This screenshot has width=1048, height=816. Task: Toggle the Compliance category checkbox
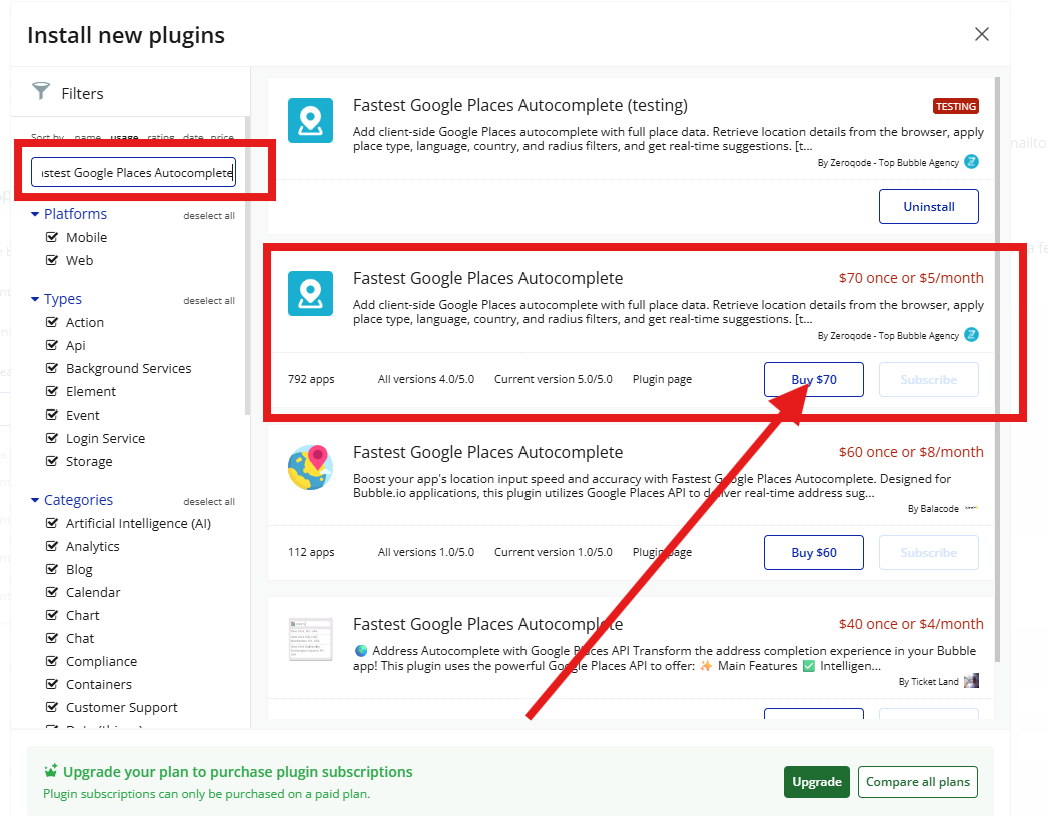pos(51,661)
